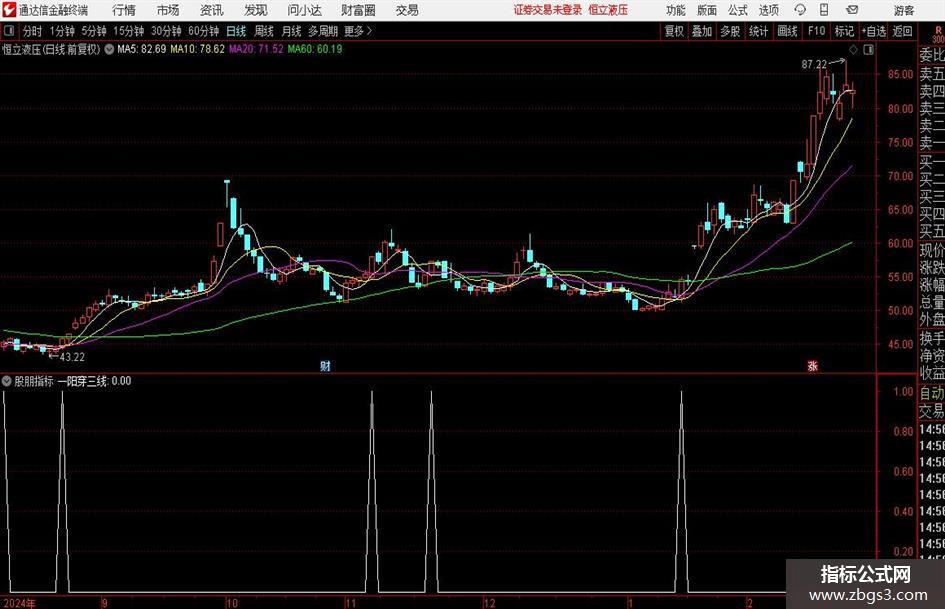Viewport: 945px width, 609px height.
Task: Open the 行情 menu
Action: [x=124, y=10]
